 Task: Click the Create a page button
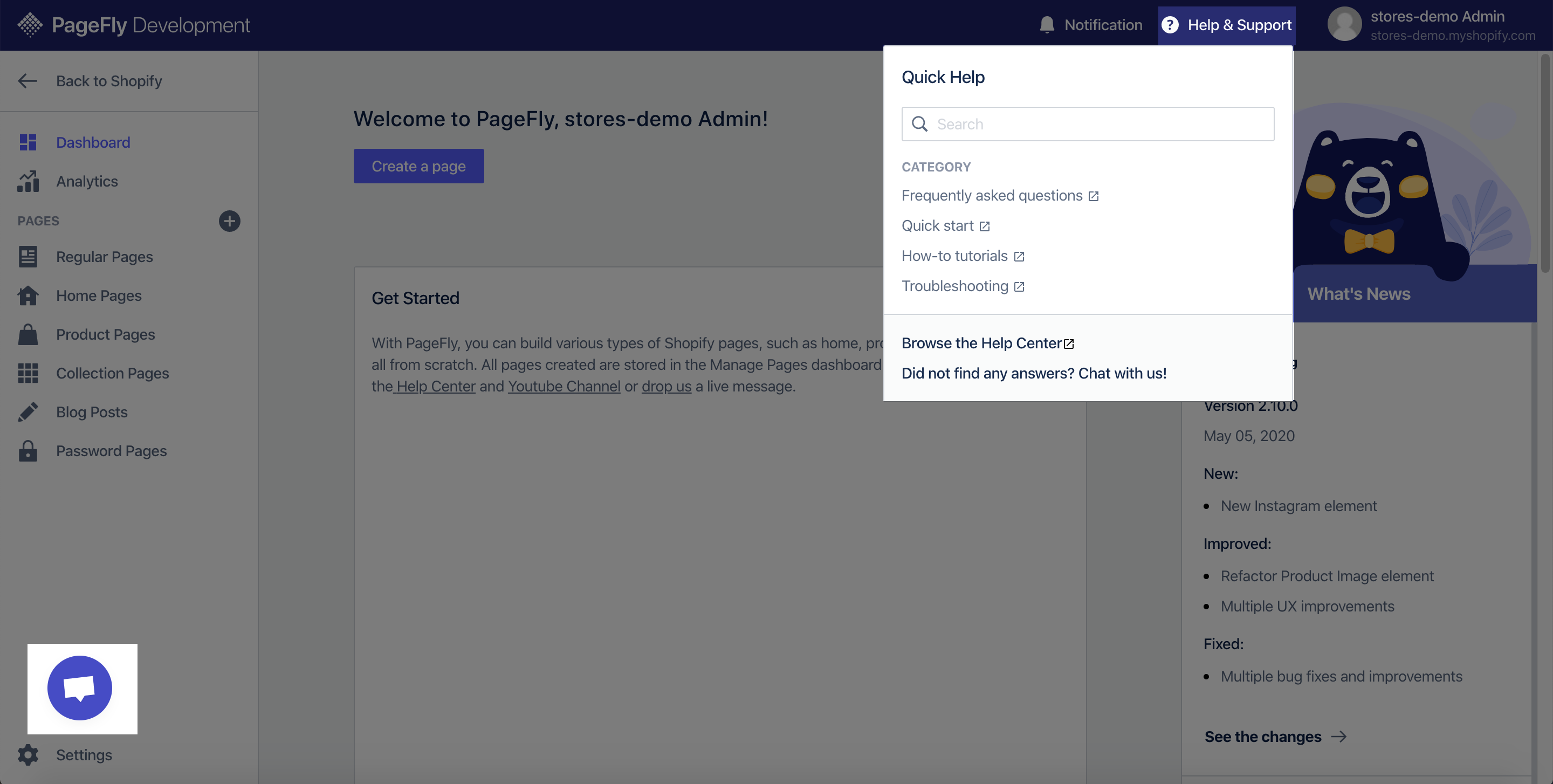(418, 166)
